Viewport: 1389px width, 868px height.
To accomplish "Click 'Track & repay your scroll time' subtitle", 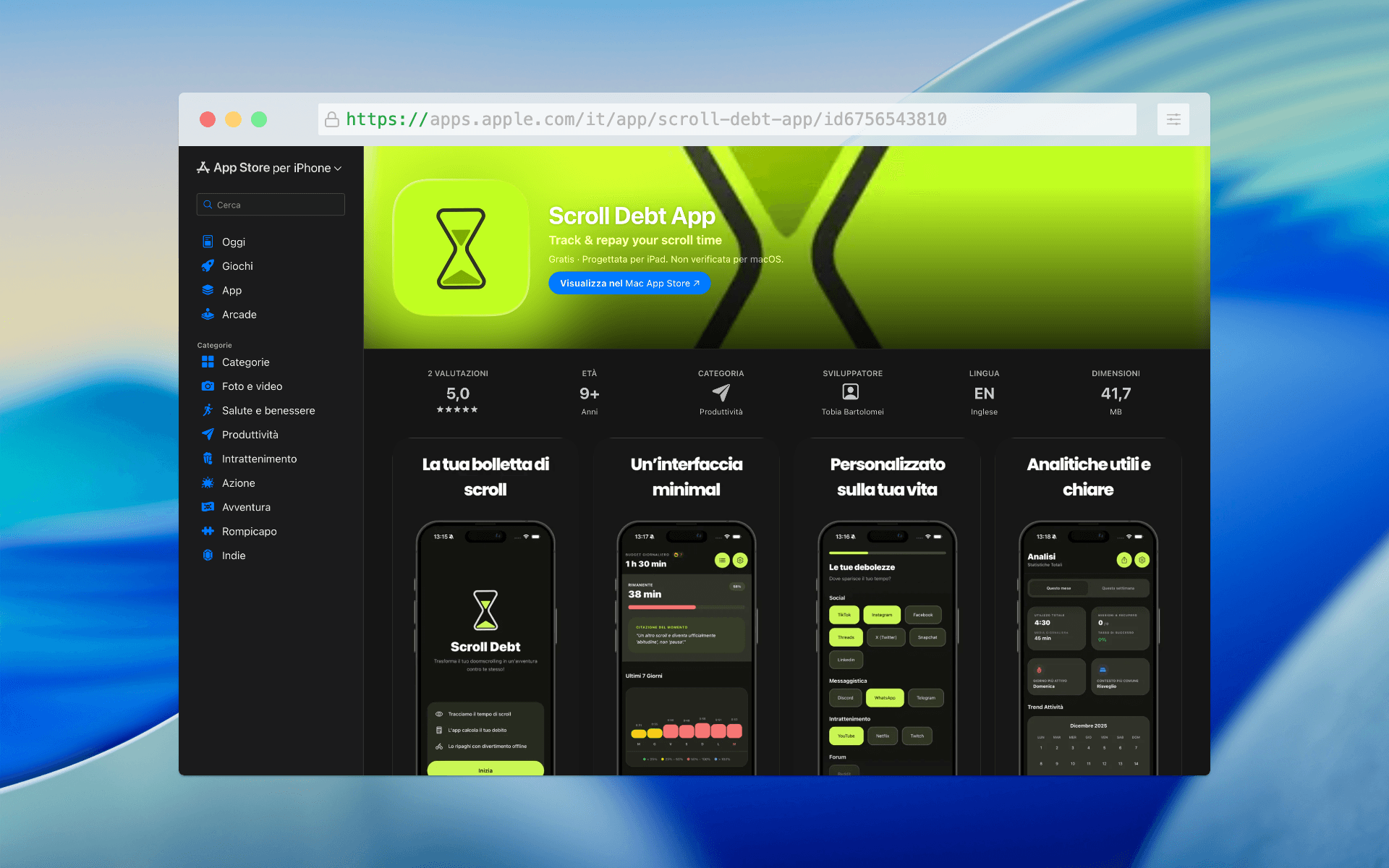I will pyautogui.click(x=635, y=240).
